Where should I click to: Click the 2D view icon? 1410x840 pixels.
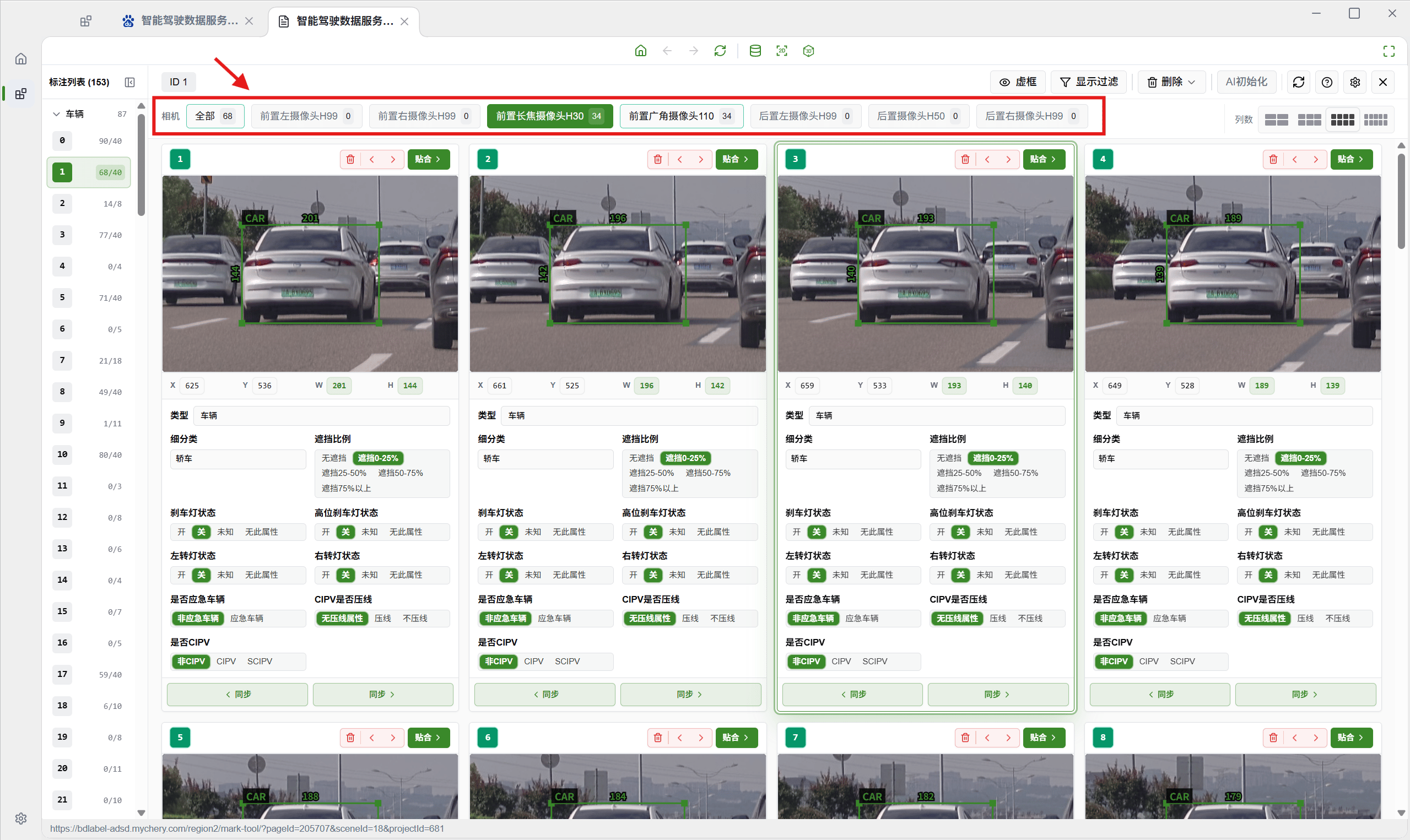pyautogui.click(x=782, y=51)
